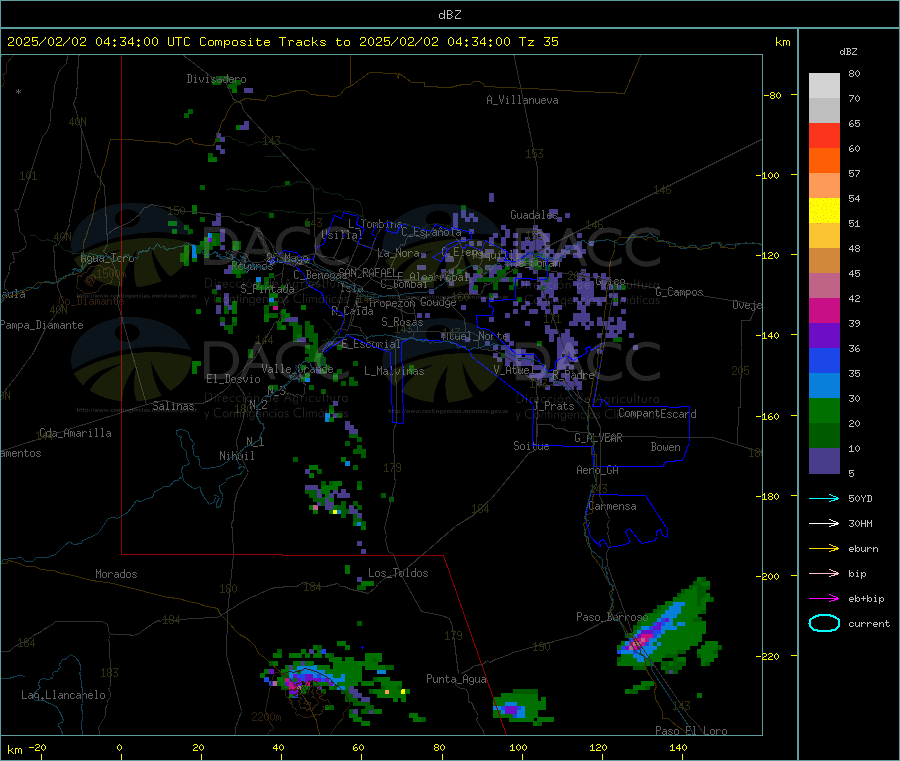Click the 'Morados' map label
This screenshot has height=761, width=900.
116,574
